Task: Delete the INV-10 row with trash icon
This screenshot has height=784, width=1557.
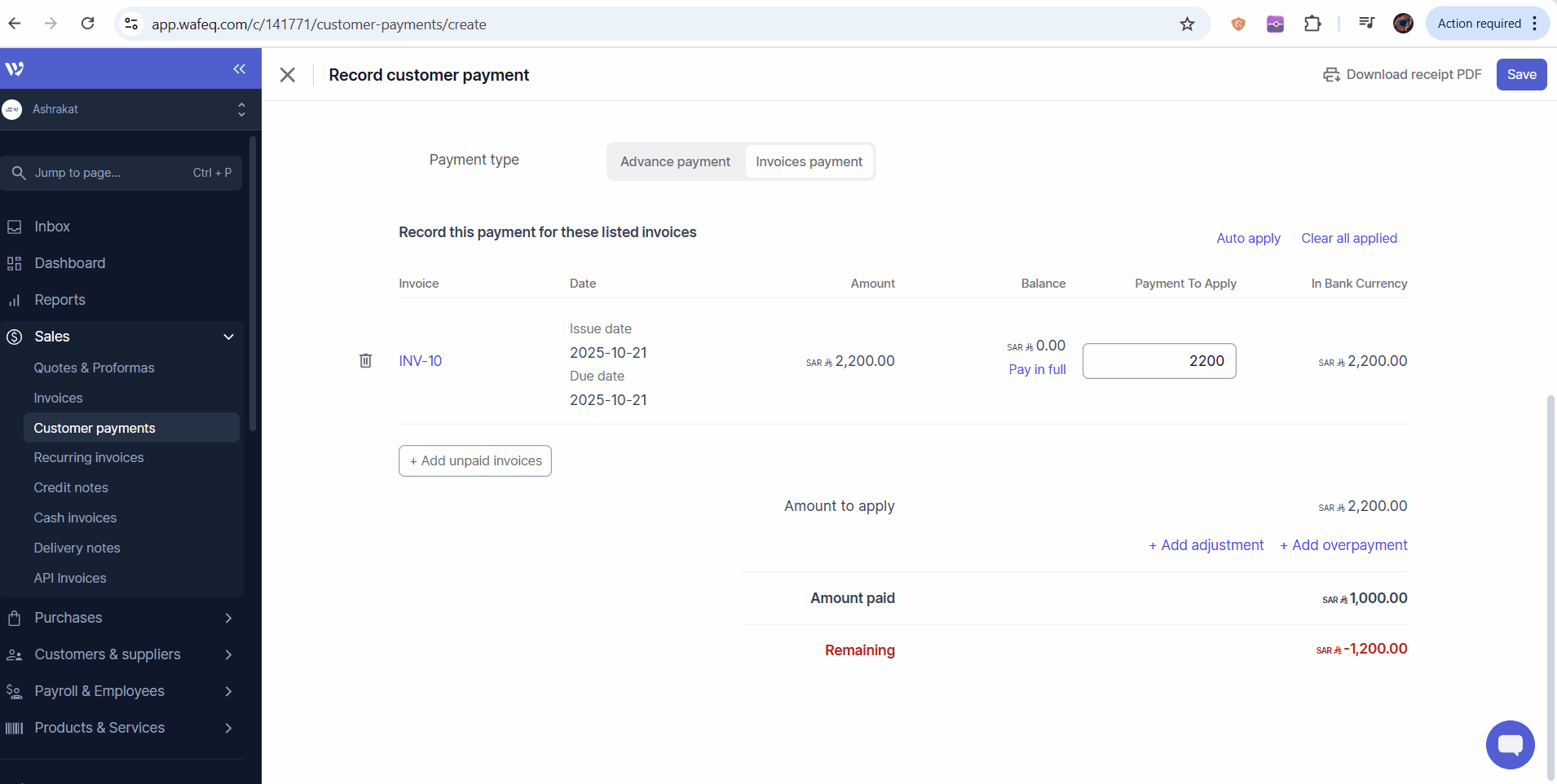Action: click(365, 360)
